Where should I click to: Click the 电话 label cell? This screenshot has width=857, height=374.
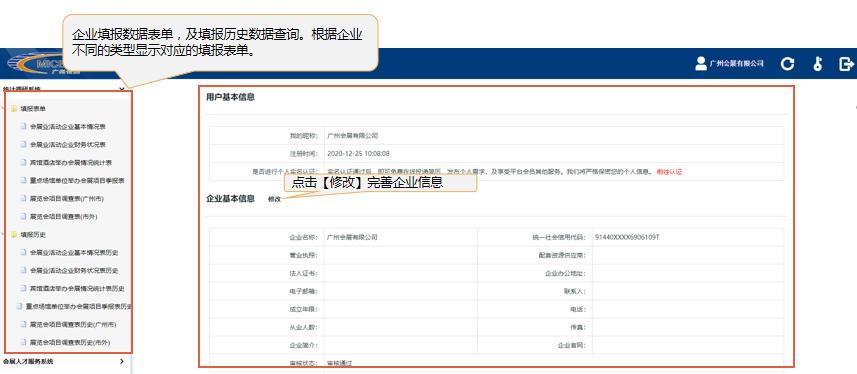click(535, 309)
